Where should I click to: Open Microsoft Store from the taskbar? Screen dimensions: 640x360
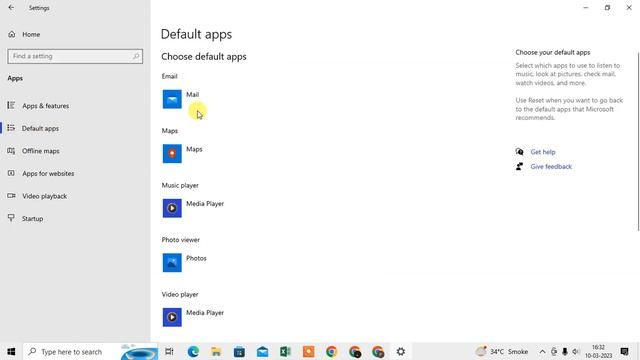click(x=239, y=351)
